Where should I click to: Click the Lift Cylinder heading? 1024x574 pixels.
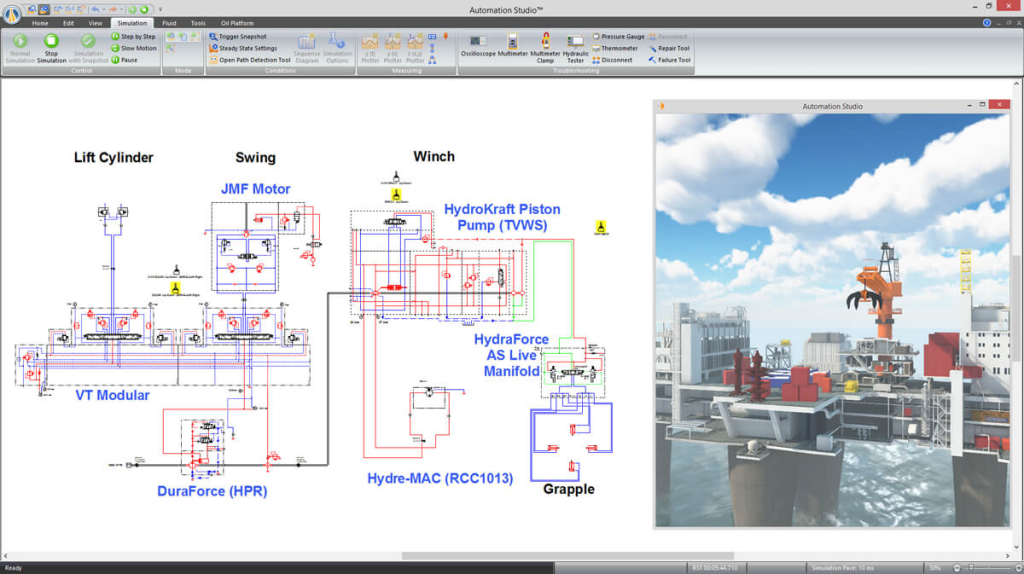tap(114, 157)
